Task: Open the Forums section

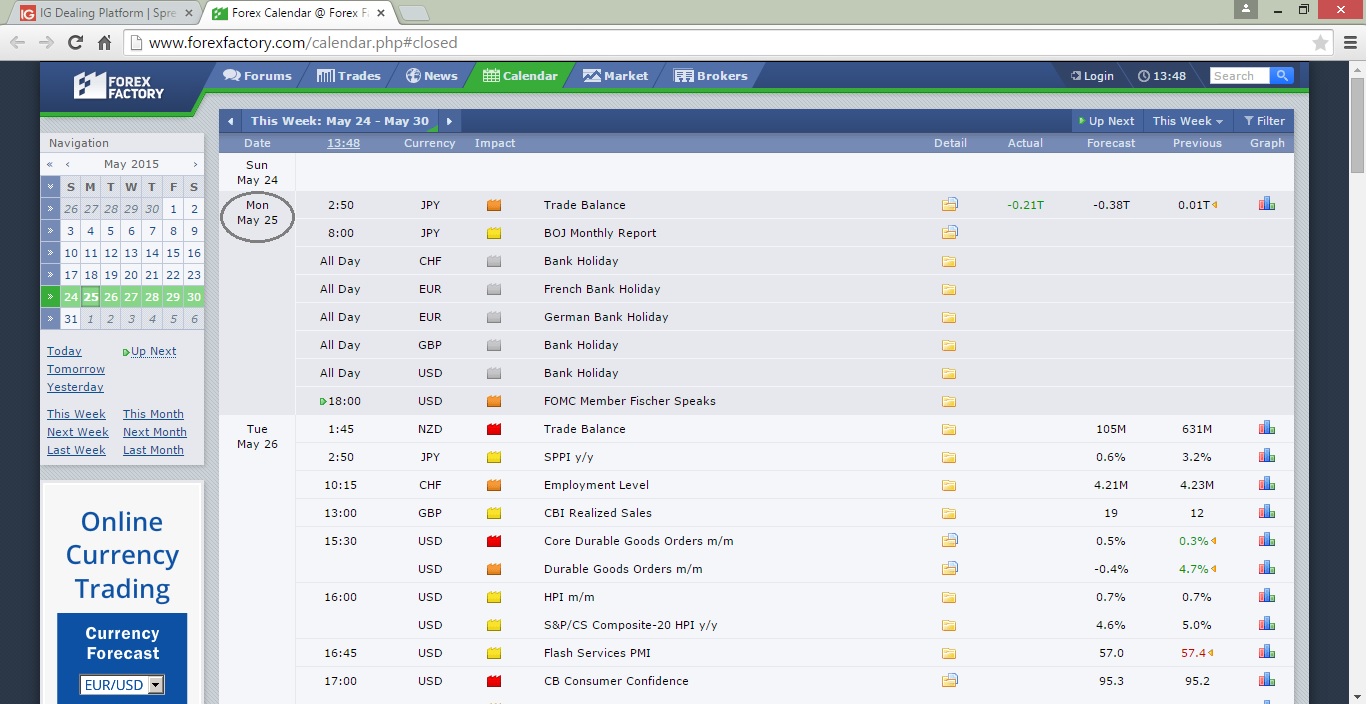Action: pyautogui.click(x=257, y=76)
